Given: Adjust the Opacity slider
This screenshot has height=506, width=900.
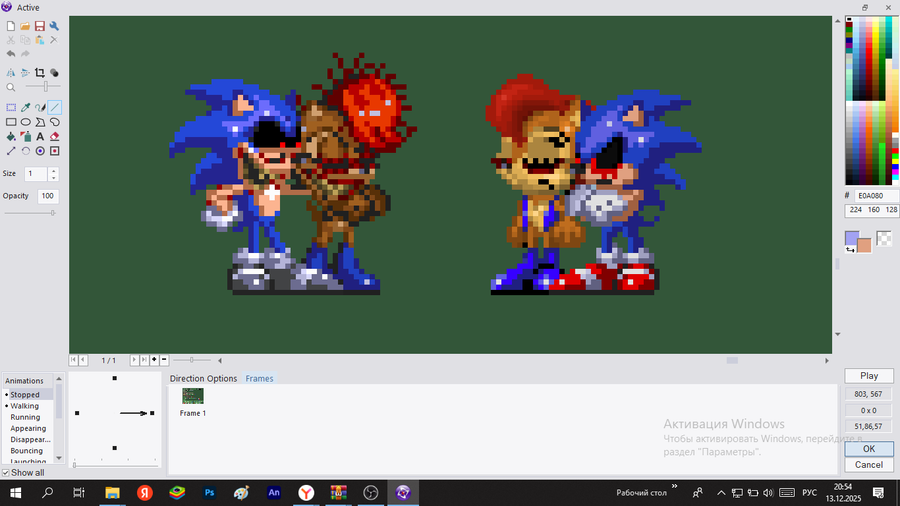Looking at the screenshot, I should [30, 213].
